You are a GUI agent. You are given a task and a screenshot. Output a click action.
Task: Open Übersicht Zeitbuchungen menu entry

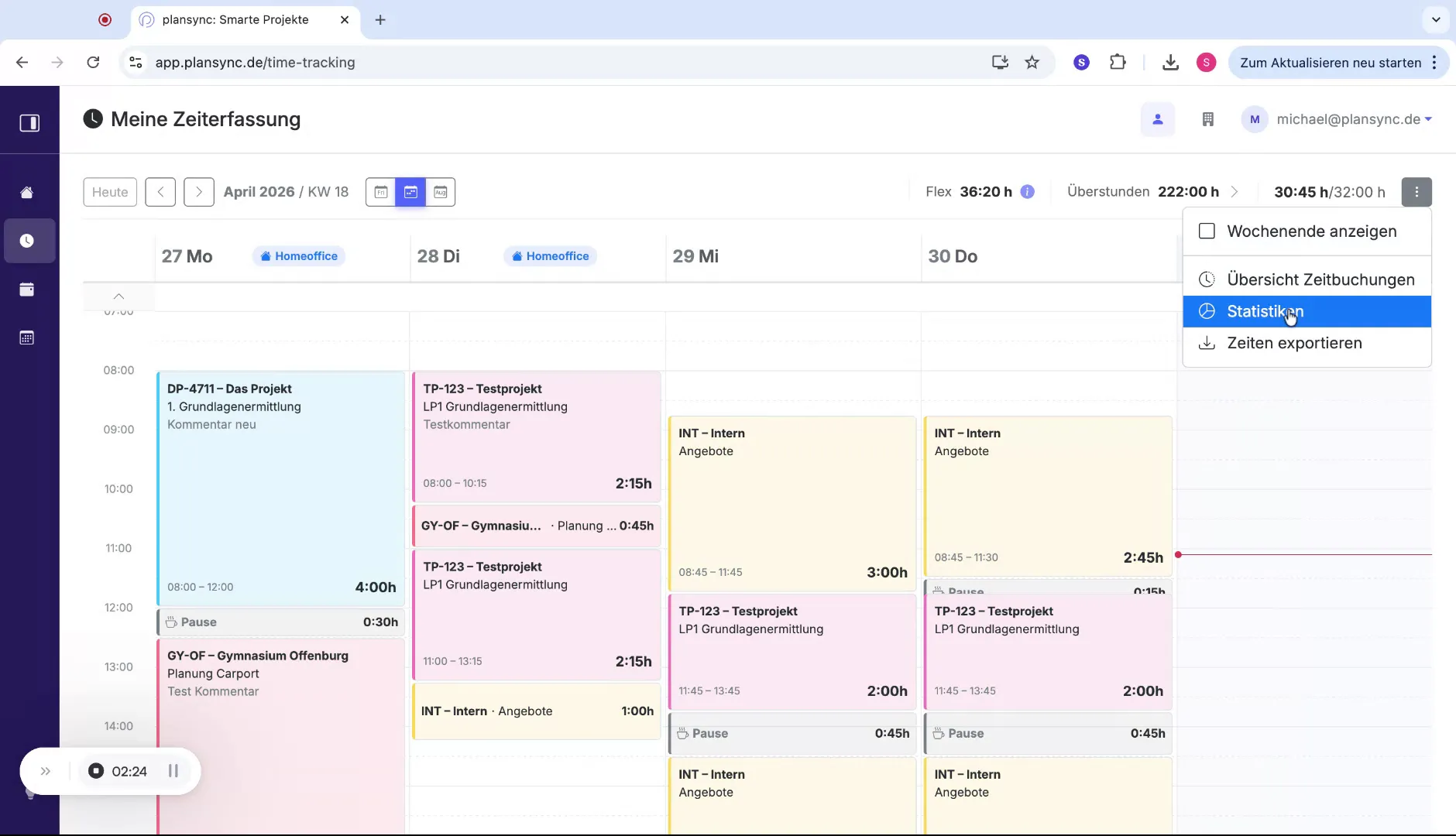(x=1307, y=279)
